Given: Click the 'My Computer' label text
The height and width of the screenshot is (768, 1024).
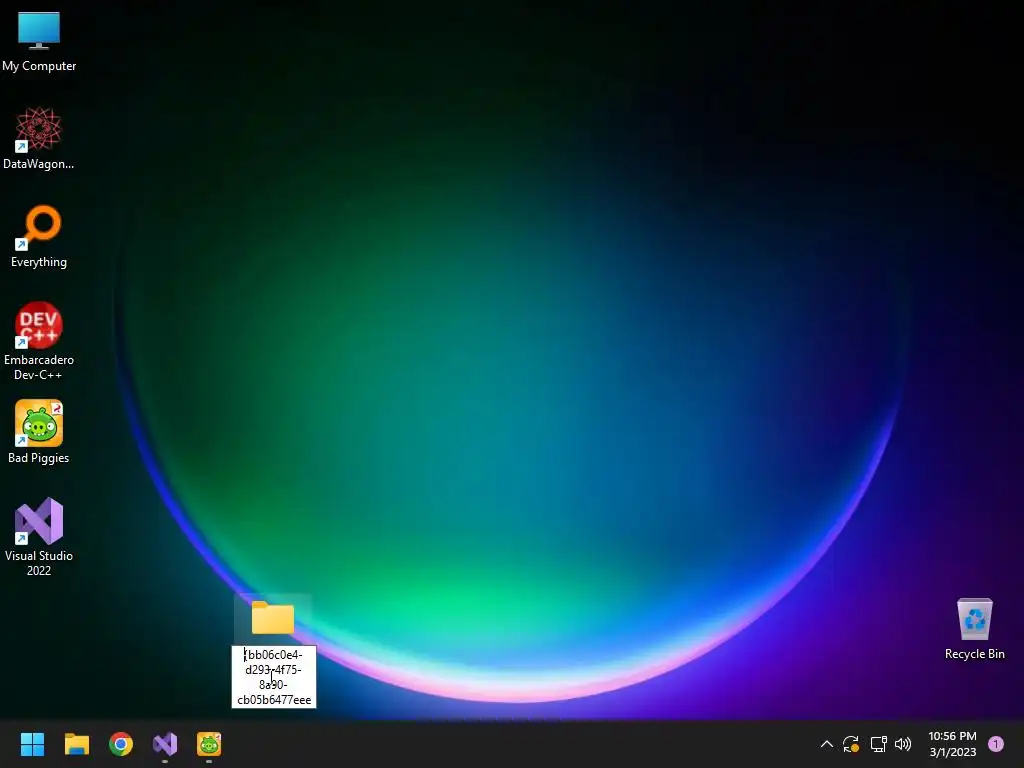Looking at the screenshot, I should (39, 66).
